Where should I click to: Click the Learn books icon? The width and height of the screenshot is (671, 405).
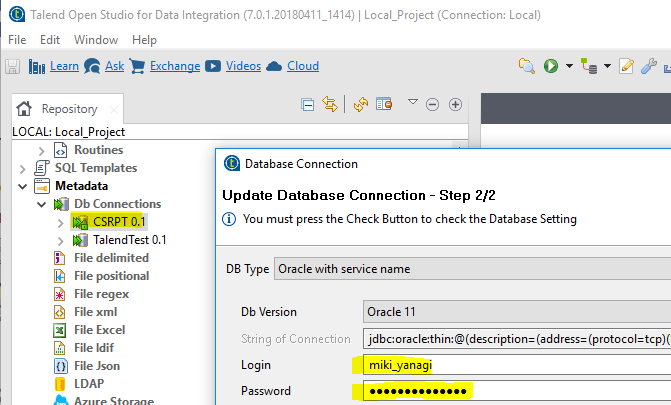[x=37, y=66]
